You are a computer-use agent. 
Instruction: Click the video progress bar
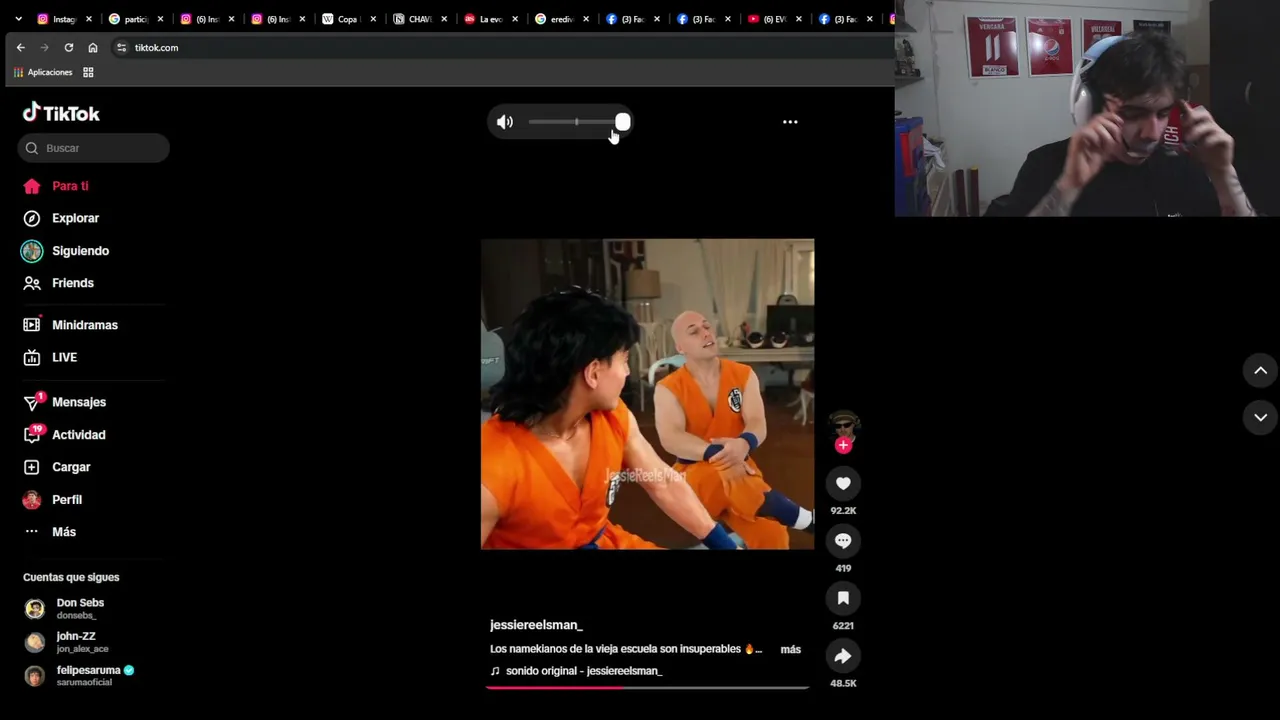coord(647,688)
